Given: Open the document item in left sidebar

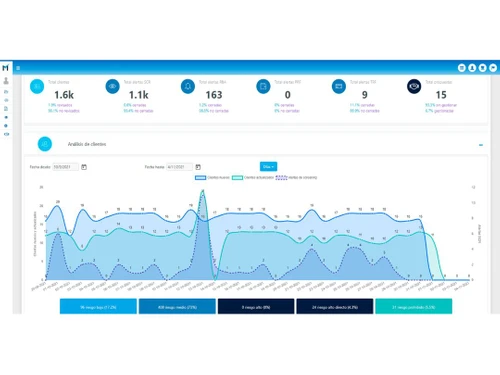Looking at the screenshot, I should (6, 109).
